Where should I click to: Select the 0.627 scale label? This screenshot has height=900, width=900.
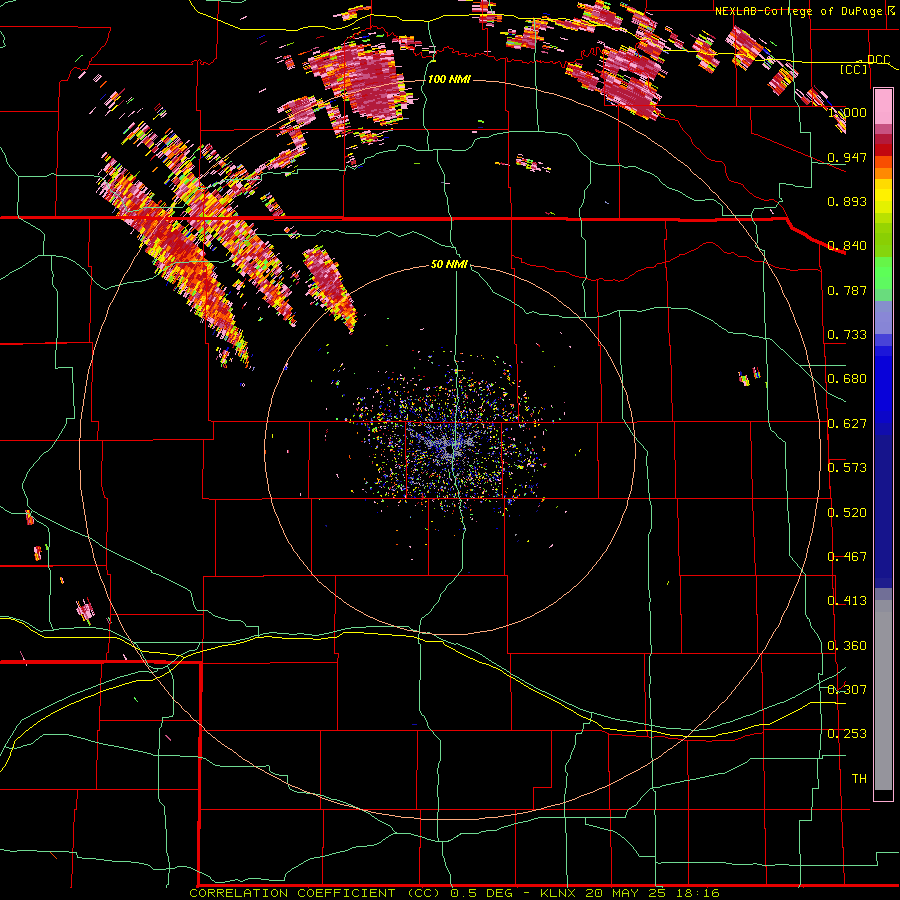pyautogui.click(x=847, y=424)
